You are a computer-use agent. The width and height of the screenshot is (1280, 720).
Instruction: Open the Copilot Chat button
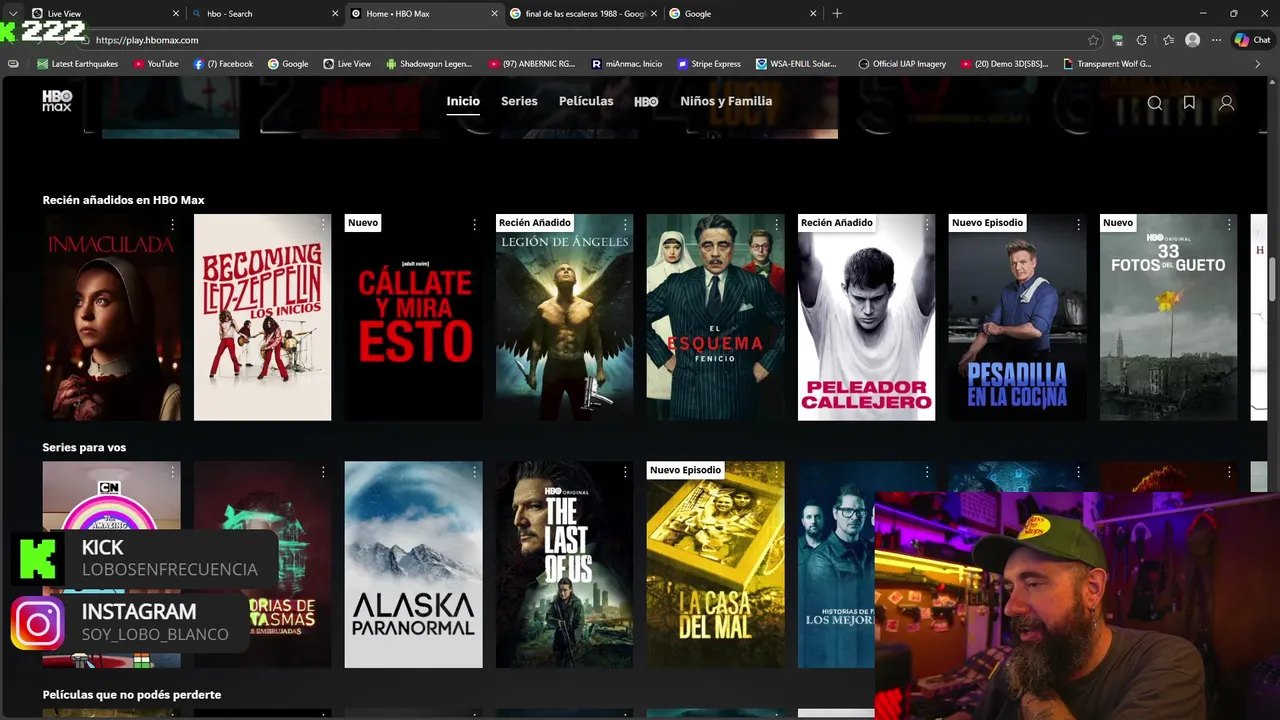point(1252,40)
